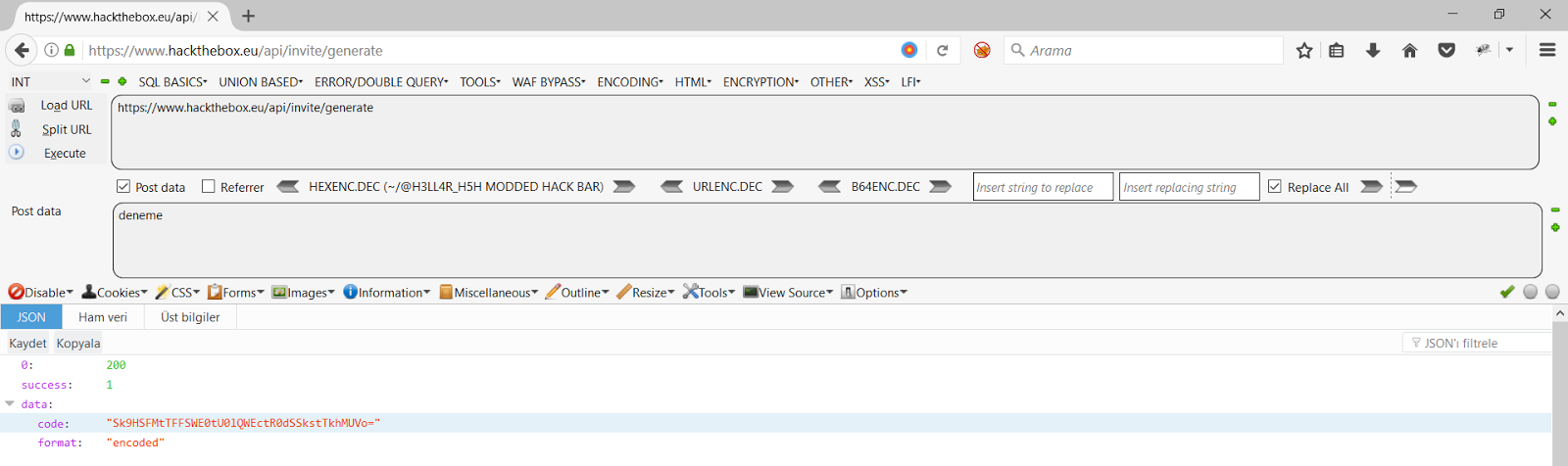Screen dimensions: 1568x466
Task: Click the green plus icon beside INT
Action: 122,82
